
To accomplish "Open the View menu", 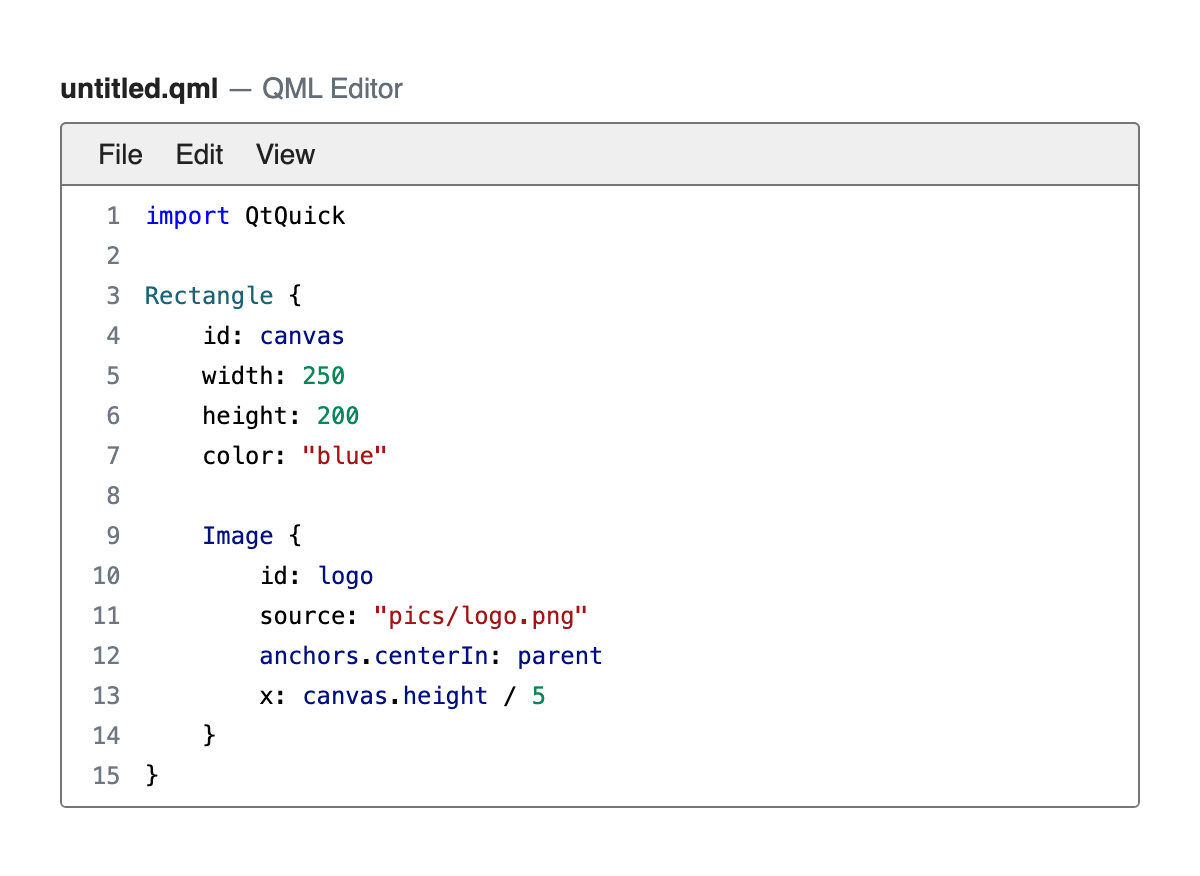I will point(285,155).
